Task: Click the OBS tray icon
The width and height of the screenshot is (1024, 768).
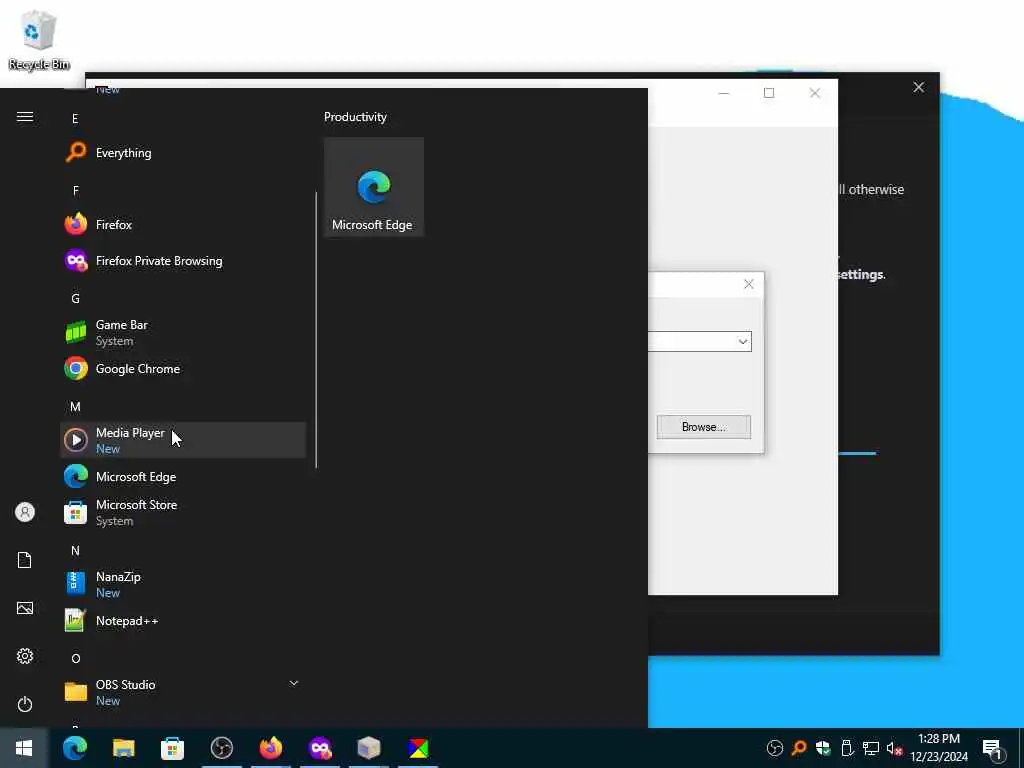Action: (775, 748)
